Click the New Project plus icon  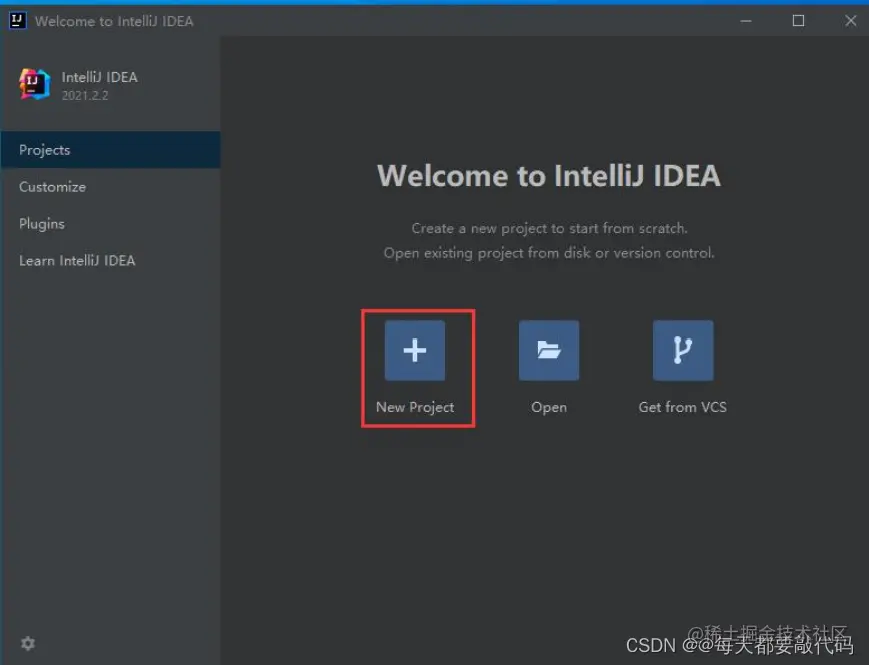point(415,350)
